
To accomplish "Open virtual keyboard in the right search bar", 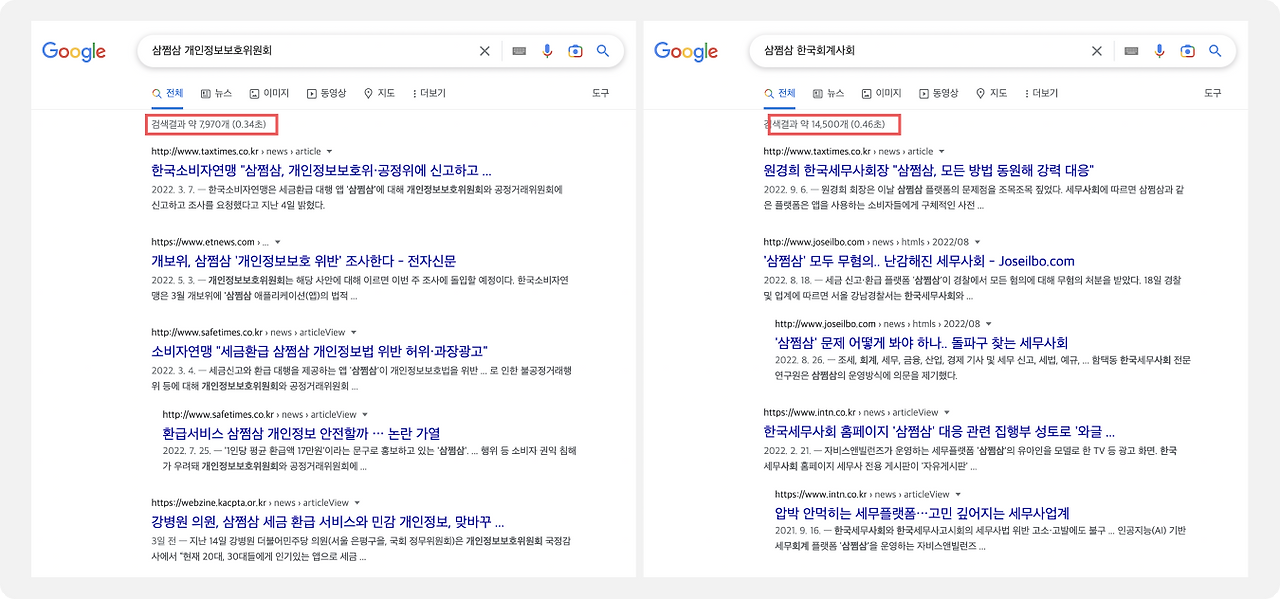I will click(x=1131, y=51).
